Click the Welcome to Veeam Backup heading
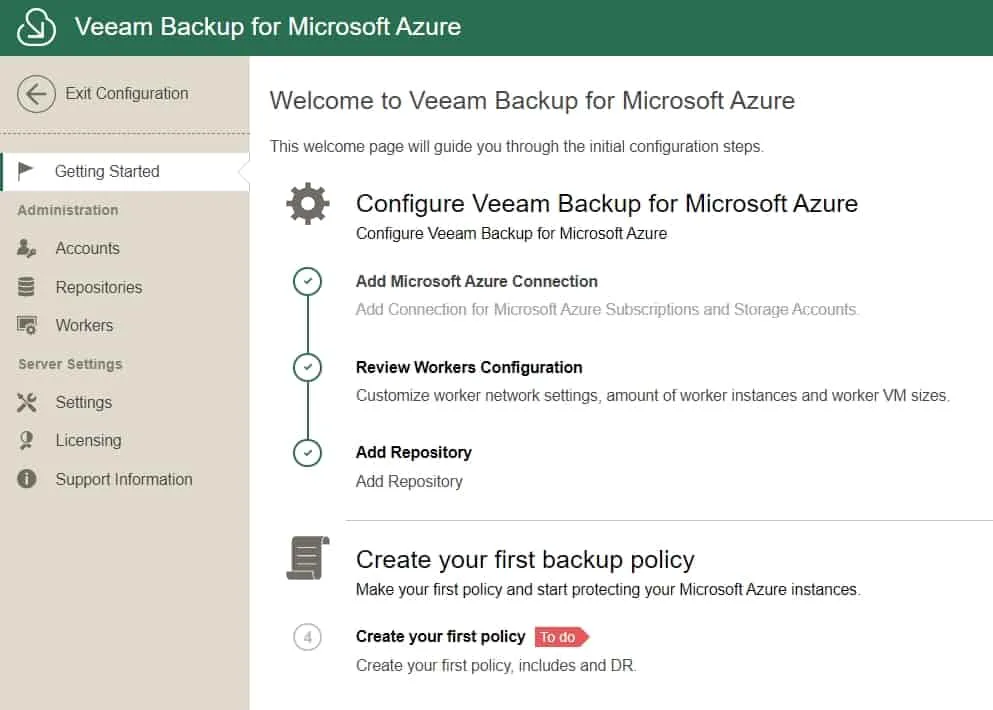 (x=532, y=101)
